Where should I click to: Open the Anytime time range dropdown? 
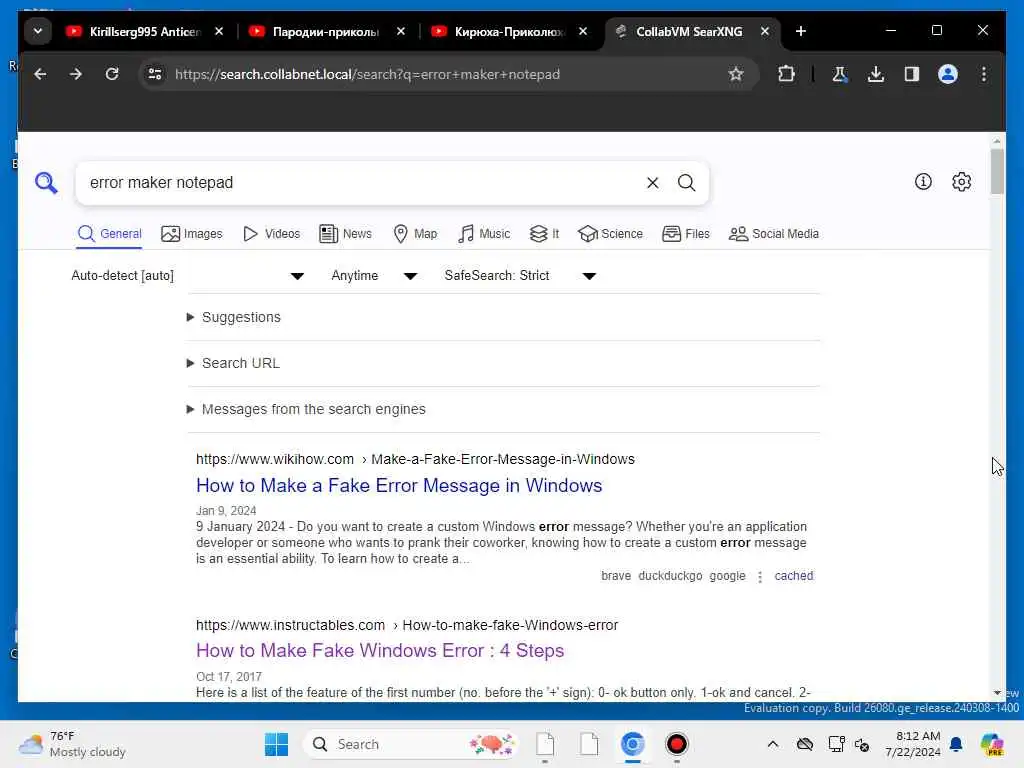374,276
